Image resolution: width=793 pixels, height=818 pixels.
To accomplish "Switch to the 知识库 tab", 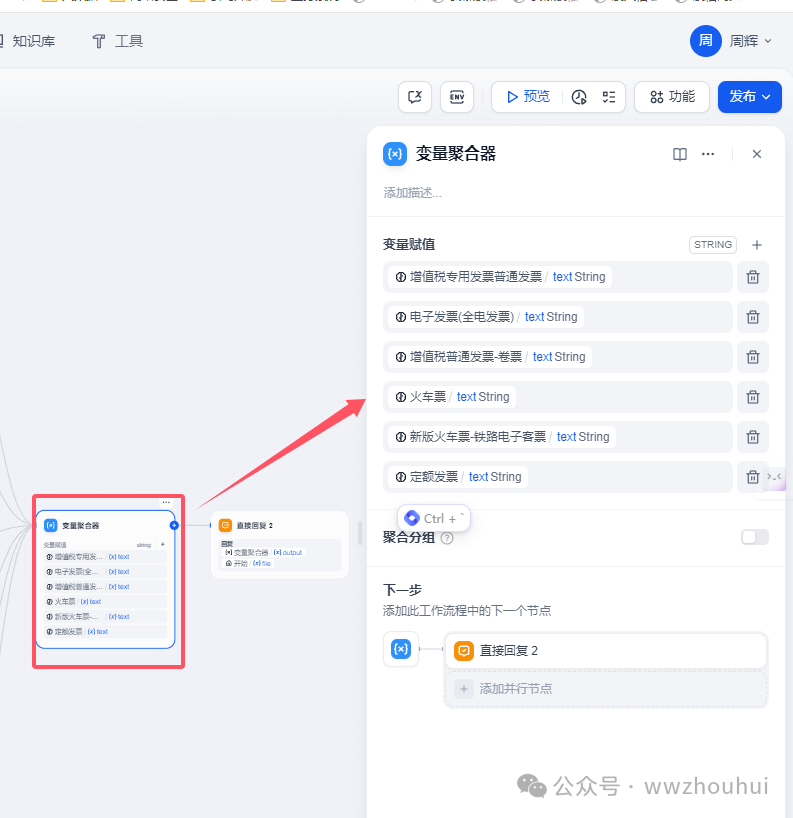I will (x=33, y=41).
